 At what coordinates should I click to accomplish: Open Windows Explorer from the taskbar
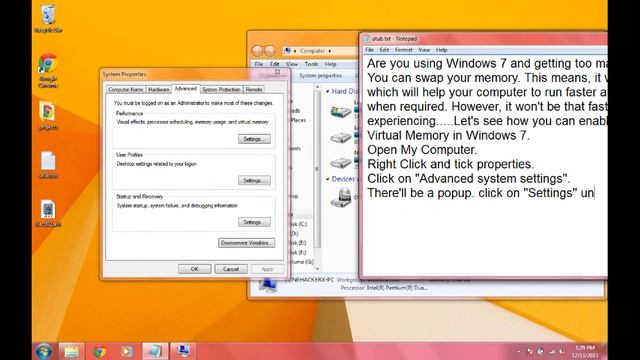click(x=71, y=351)
